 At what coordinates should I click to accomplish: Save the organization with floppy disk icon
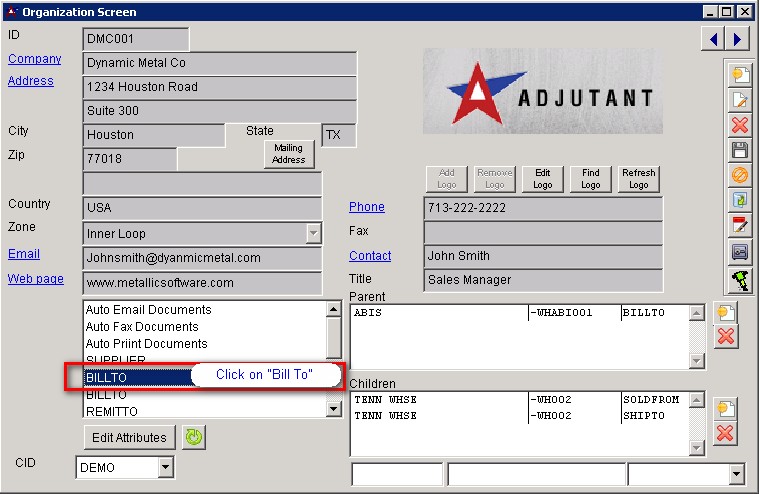(740, 150)
